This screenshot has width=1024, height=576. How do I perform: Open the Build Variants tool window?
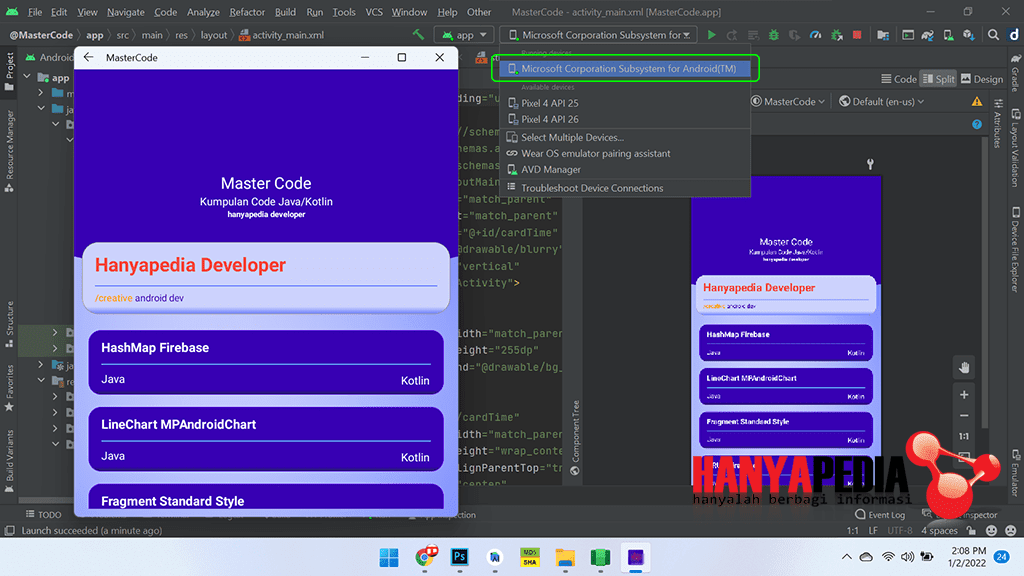coord(9,461)
